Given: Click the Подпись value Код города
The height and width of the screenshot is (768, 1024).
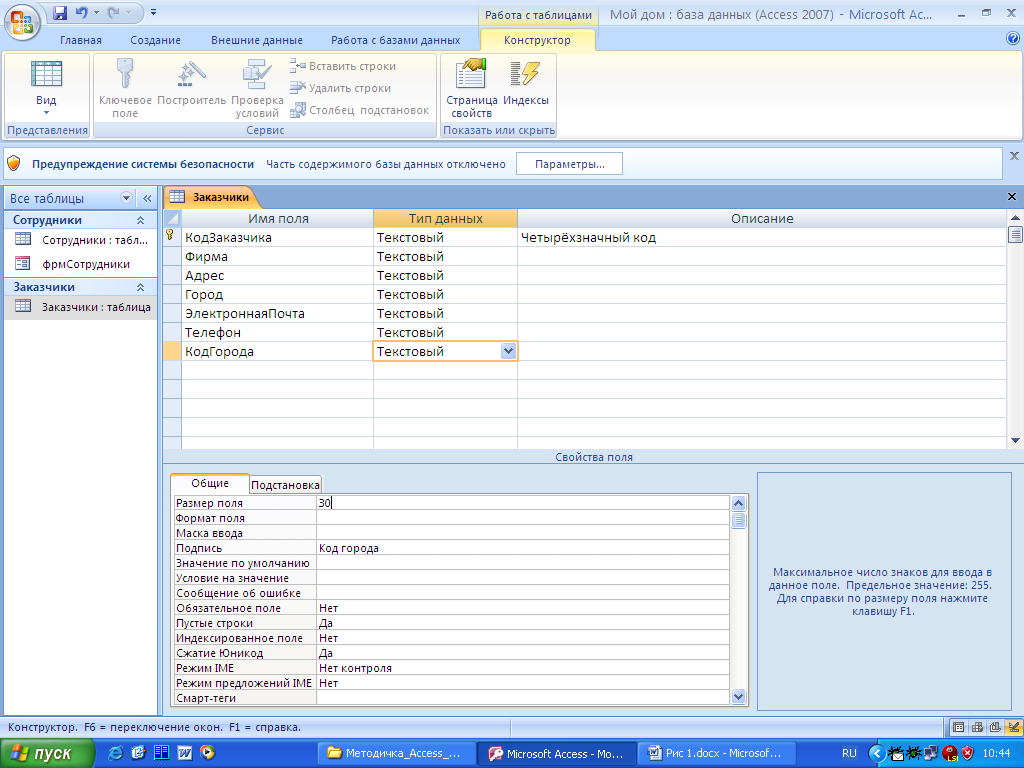Looking at the screenshot, I should tap(349, 548).
